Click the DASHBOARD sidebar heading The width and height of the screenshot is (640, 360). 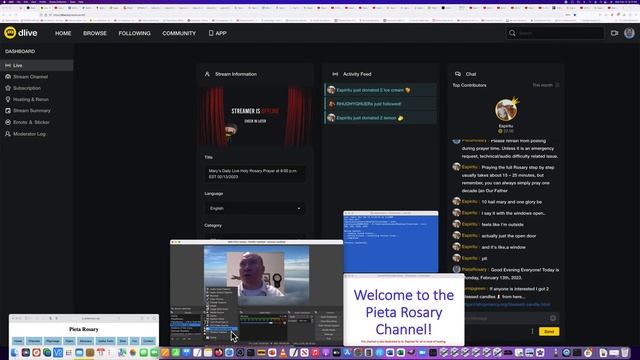pyautogui.click(x=20, y=51)
